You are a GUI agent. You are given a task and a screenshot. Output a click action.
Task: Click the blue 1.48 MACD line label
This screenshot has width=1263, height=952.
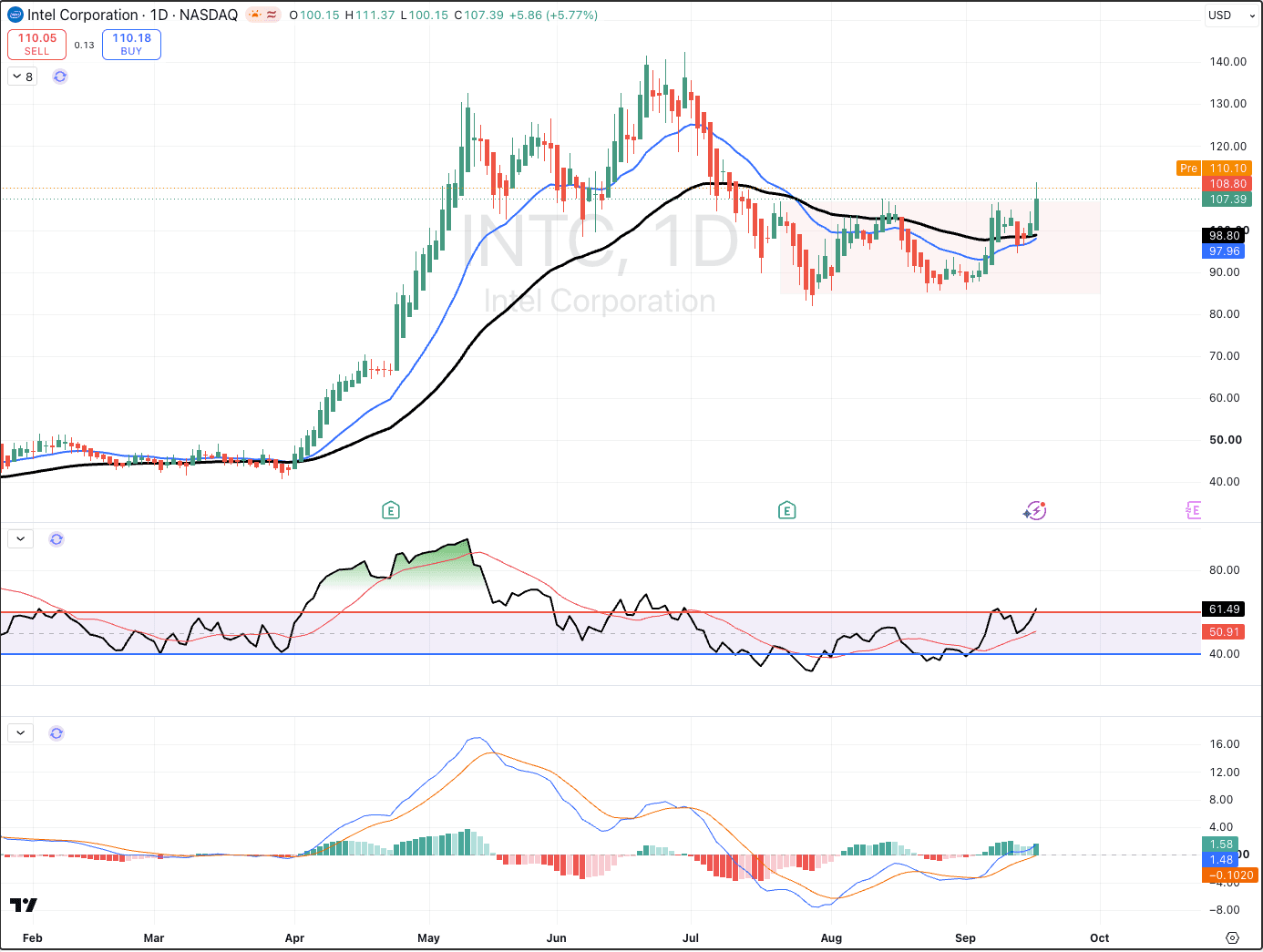1221,860
